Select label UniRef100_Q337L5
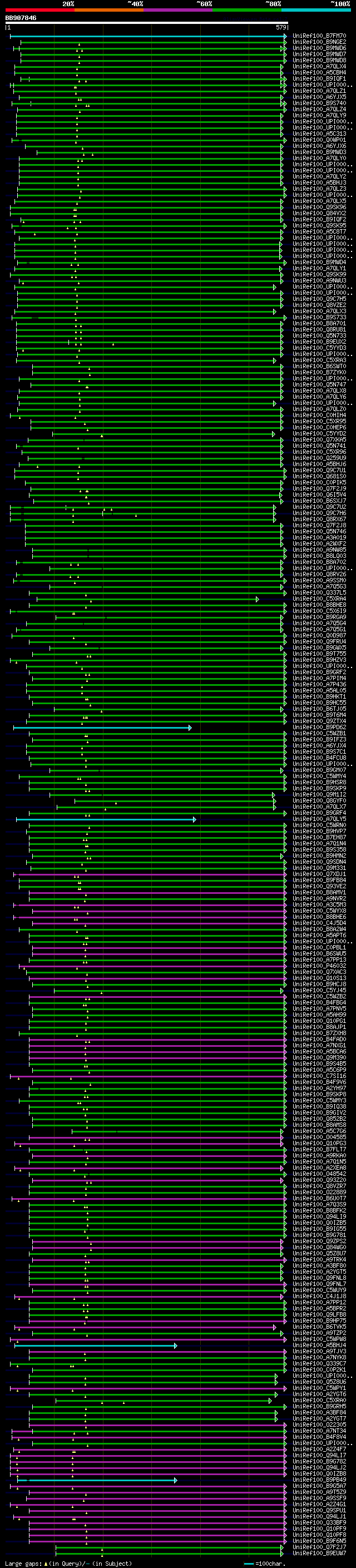 tap(319, 592)
